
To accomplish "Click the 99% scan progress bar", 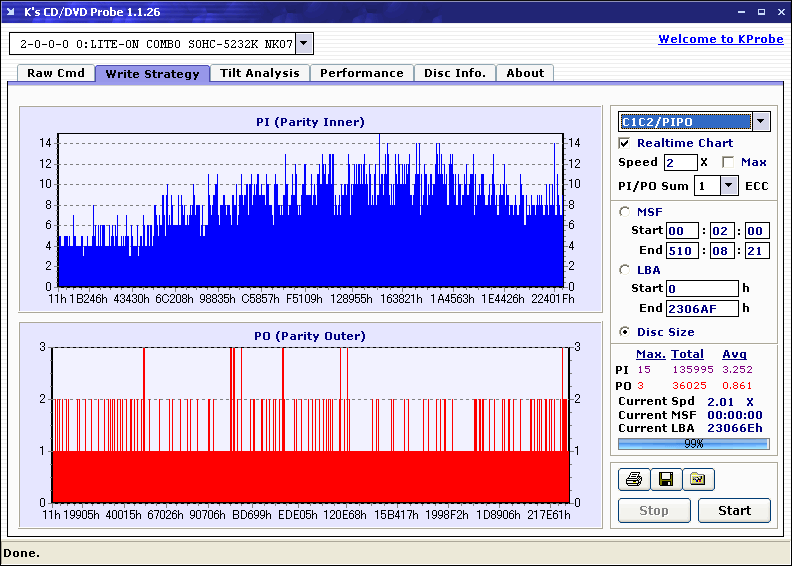I will [x=693, y=443].
